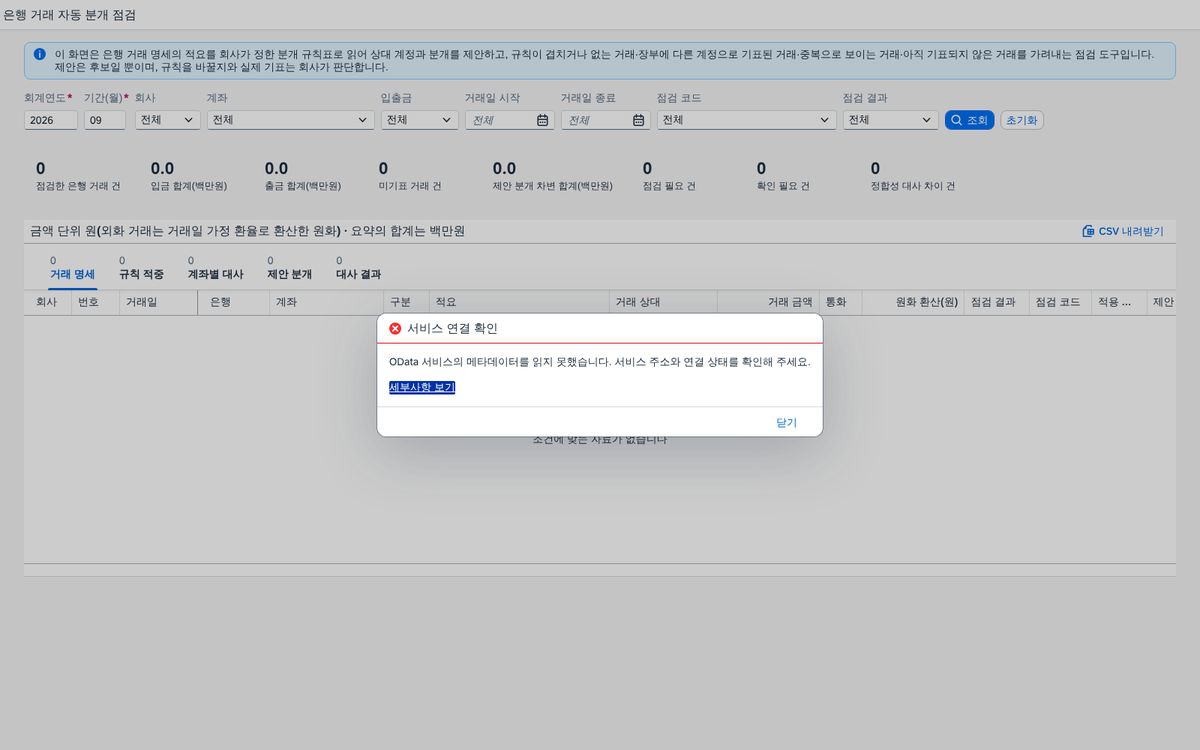Screen dimensions: 1200x750
Task: Download data via CSV 내려받기
Action: click(x=1123, y=231)
